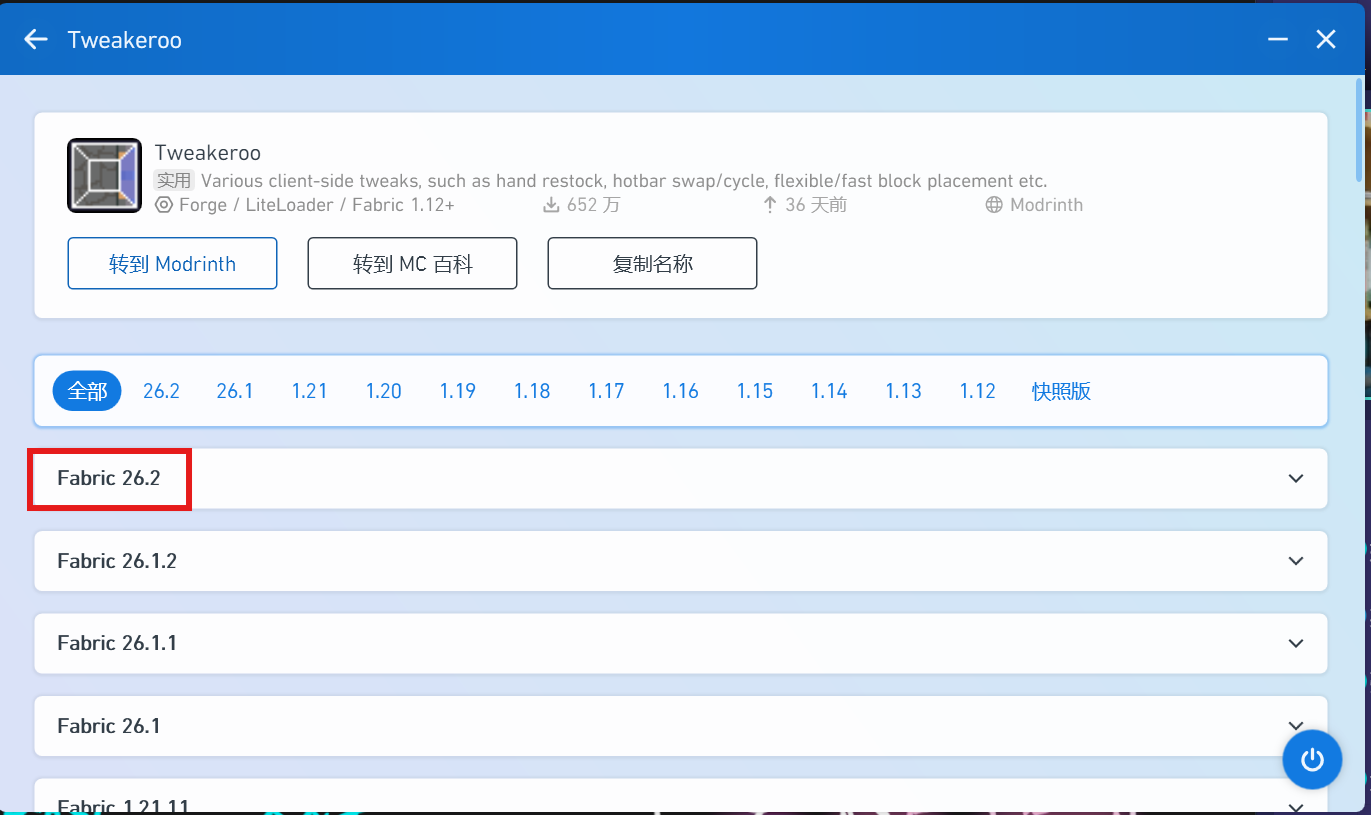This screenshot has height=815, width=1371.
Task: Select the 快照版 snapshot filter
Action: point(1061,391)
